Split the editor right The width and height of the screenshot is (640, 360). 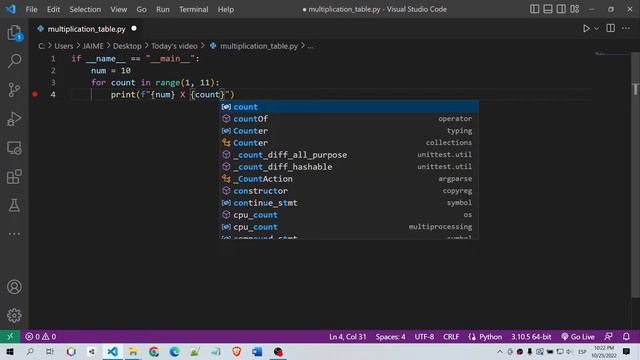click(611, 28)
